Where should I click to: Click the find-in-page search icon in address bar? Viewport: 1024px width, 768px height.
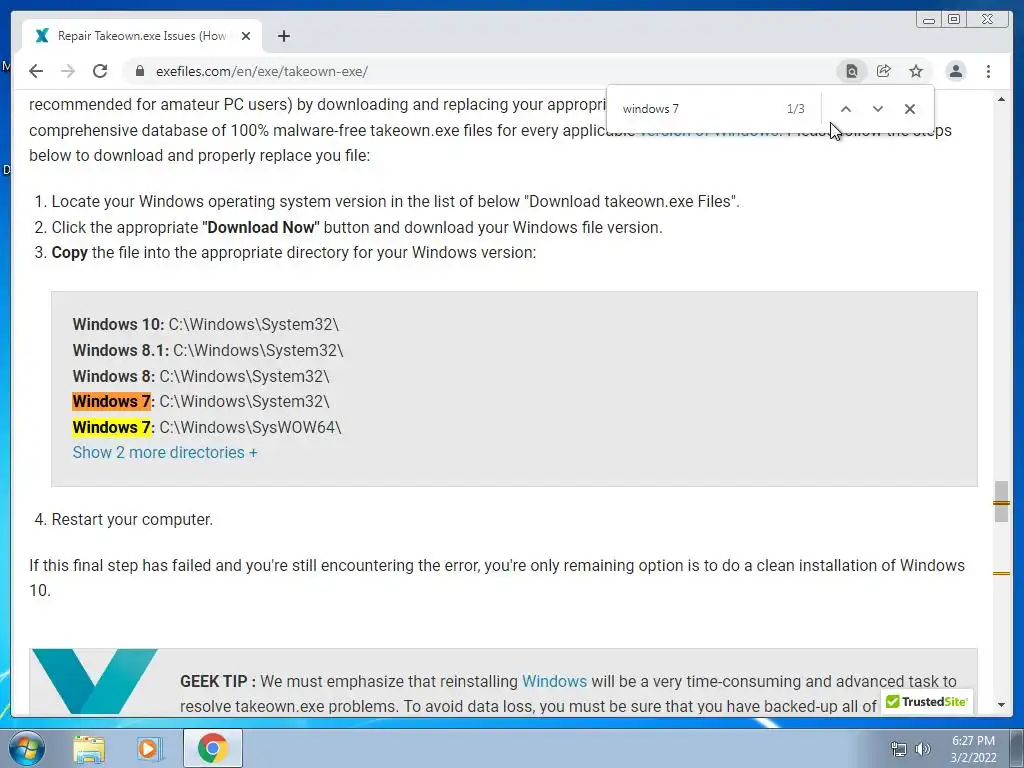(852, 71)
